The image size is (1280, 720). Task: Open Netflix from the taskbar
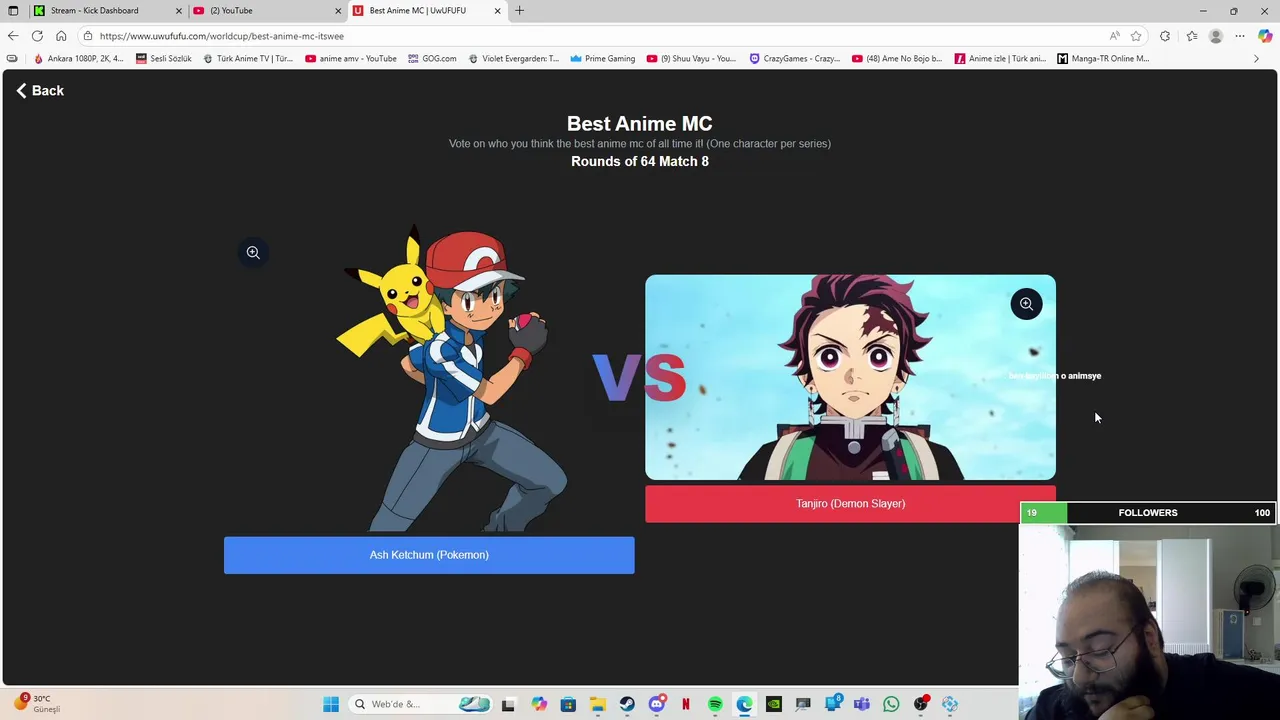[x=686, y=704]
